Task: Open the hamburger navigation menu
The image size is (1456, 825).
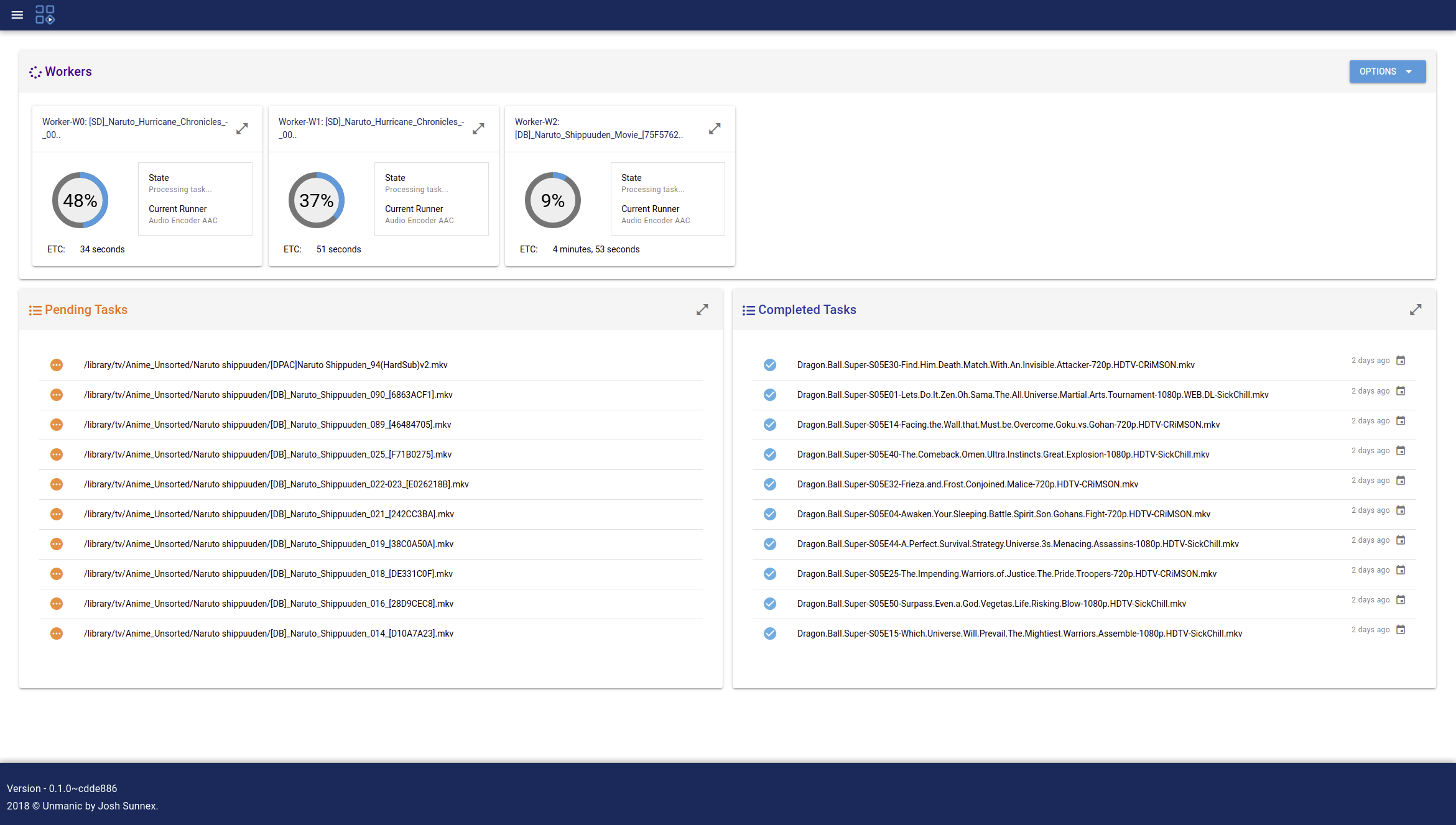Action: (17, 15)
